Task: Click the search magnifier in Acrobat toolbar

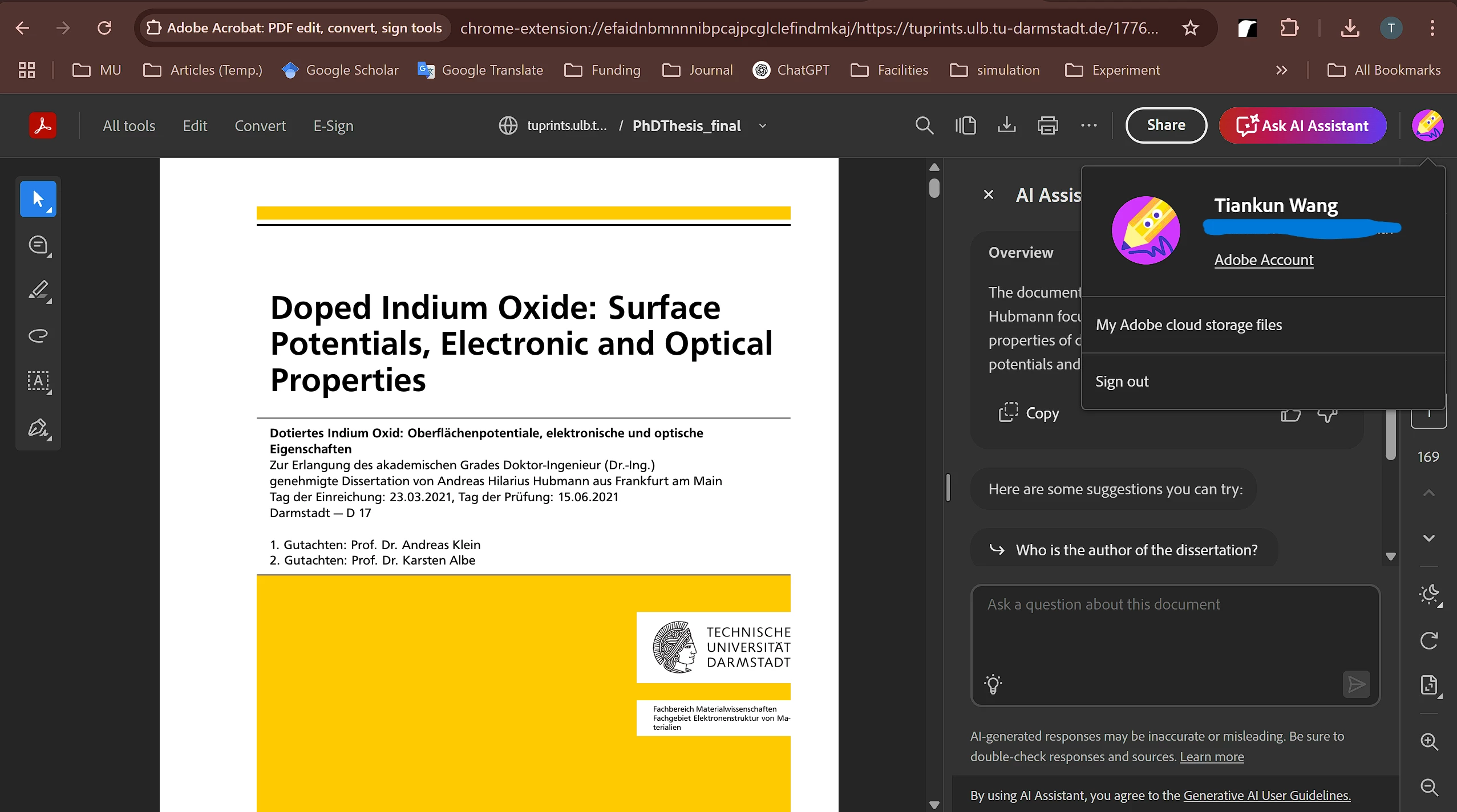Action: pos(924,125)
